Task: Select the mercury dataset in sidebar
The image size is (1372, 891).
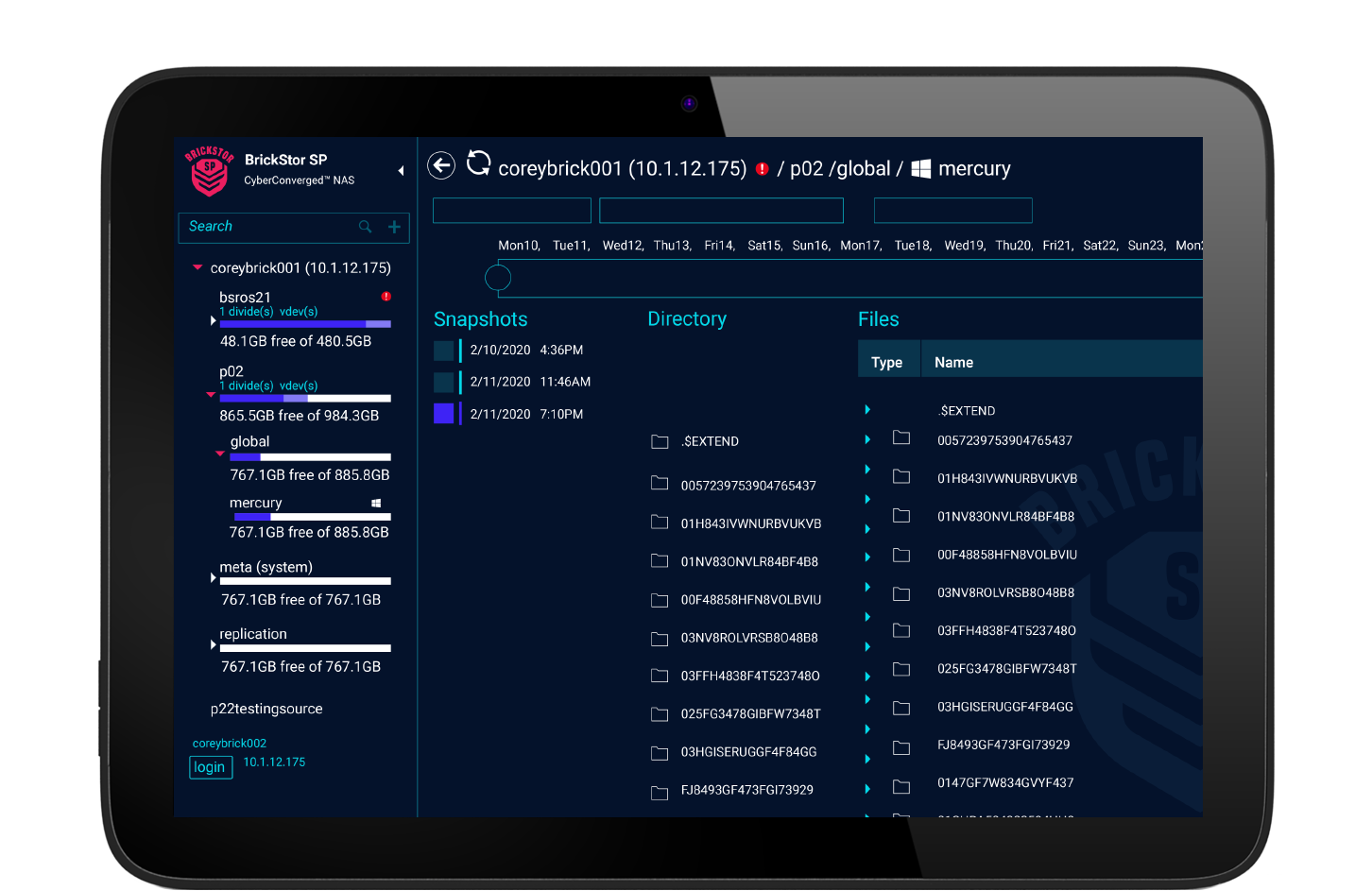Action: click(256, 503)
